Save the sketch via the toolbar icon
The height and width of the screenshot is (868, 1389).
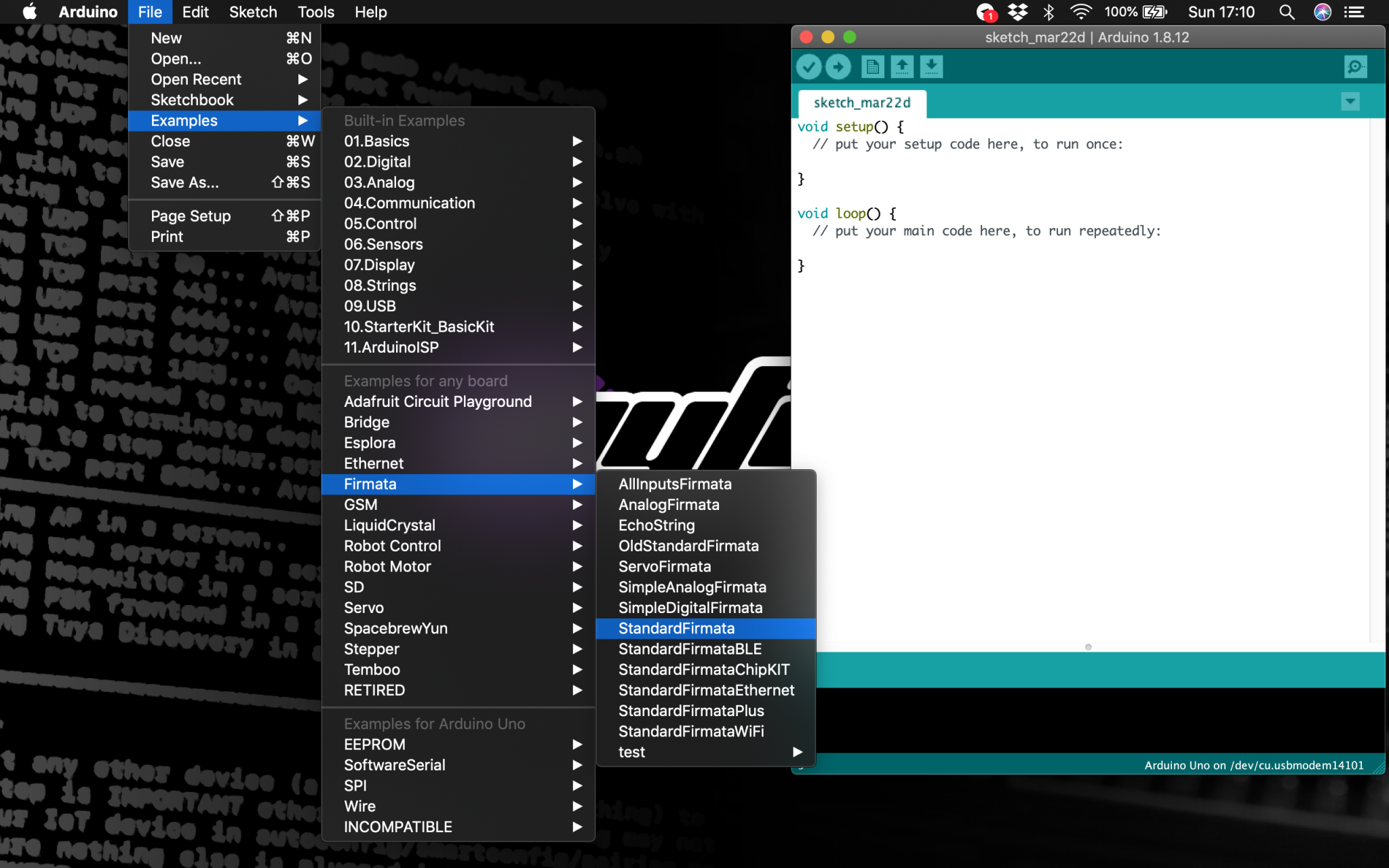[x=931, y=66]
